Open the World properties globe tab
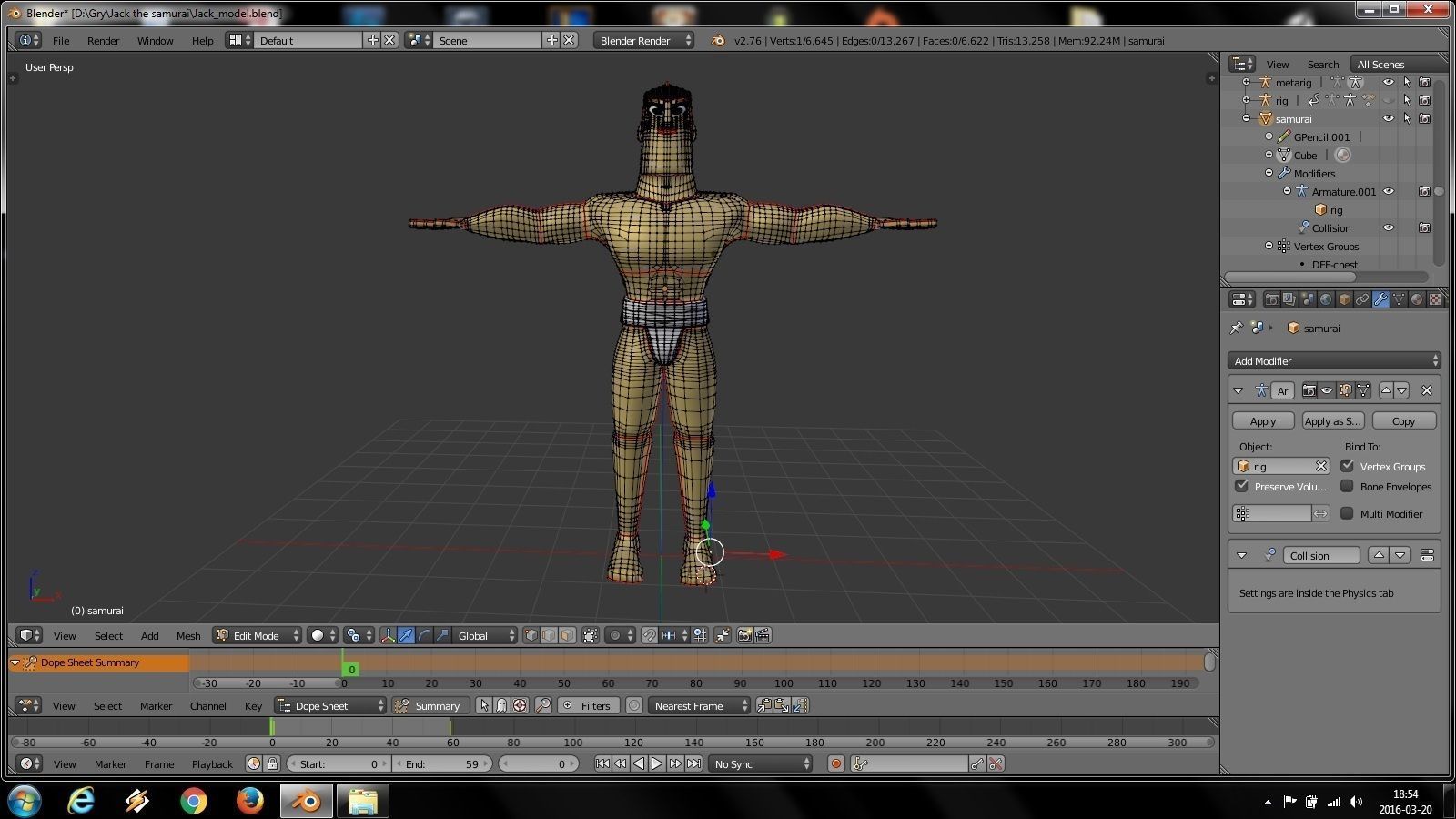This screenshot has height=819, width=1456. (x=1326, y=299)
